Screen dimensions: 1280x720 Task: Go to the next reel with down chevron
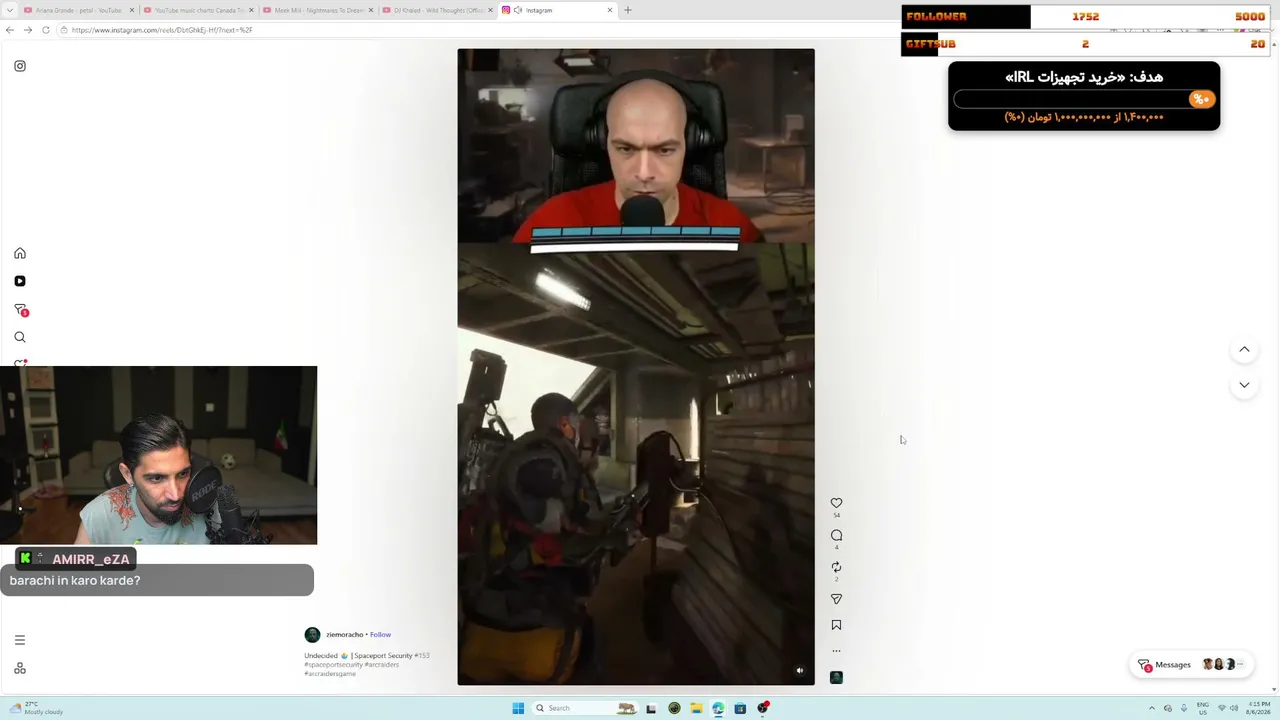[x=1244, y=385]
